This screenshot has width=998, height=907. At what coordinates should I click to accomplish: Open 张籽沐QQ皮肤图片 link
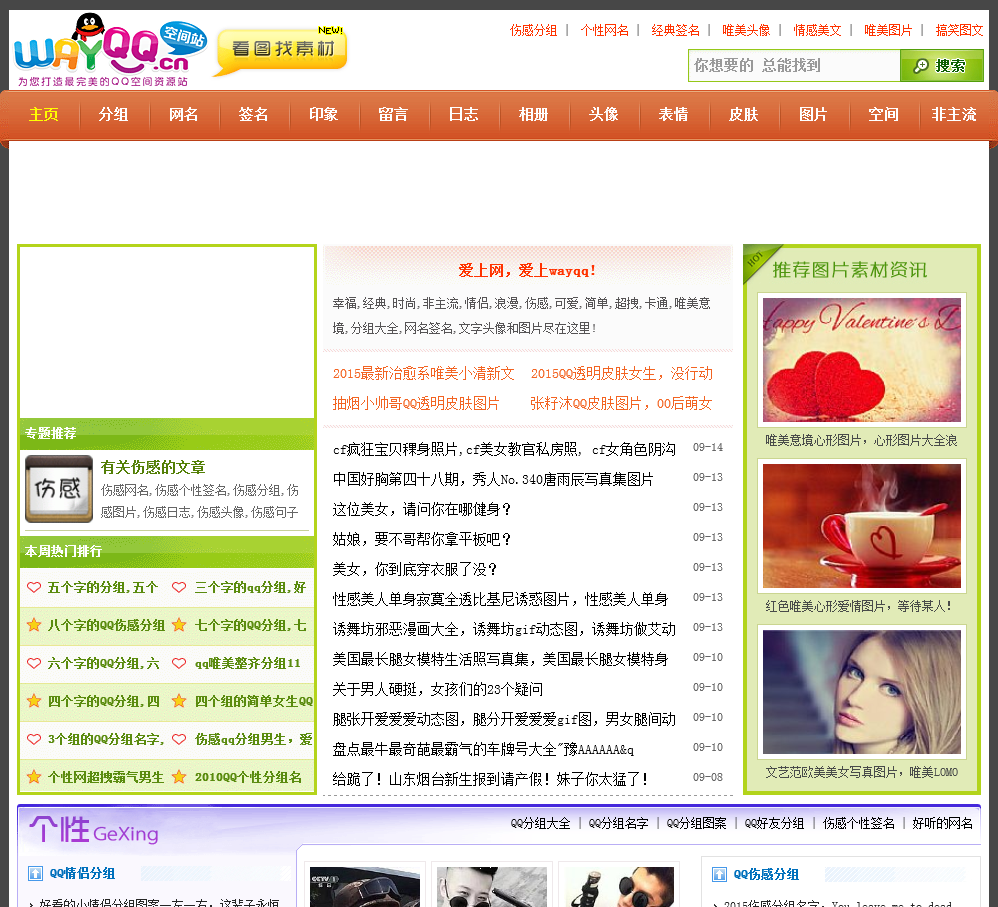click(x=621, y=404)
